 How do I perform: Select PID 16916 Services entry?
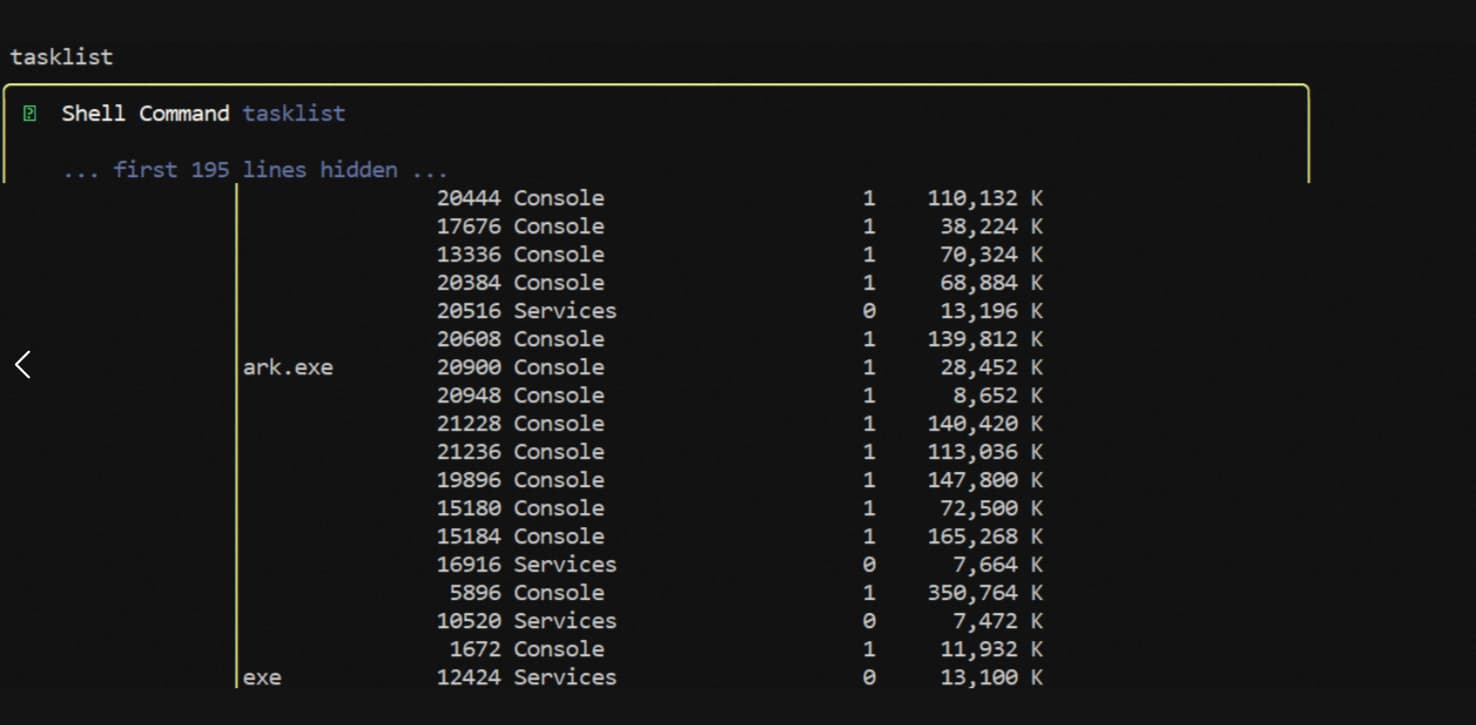[526, 565]
